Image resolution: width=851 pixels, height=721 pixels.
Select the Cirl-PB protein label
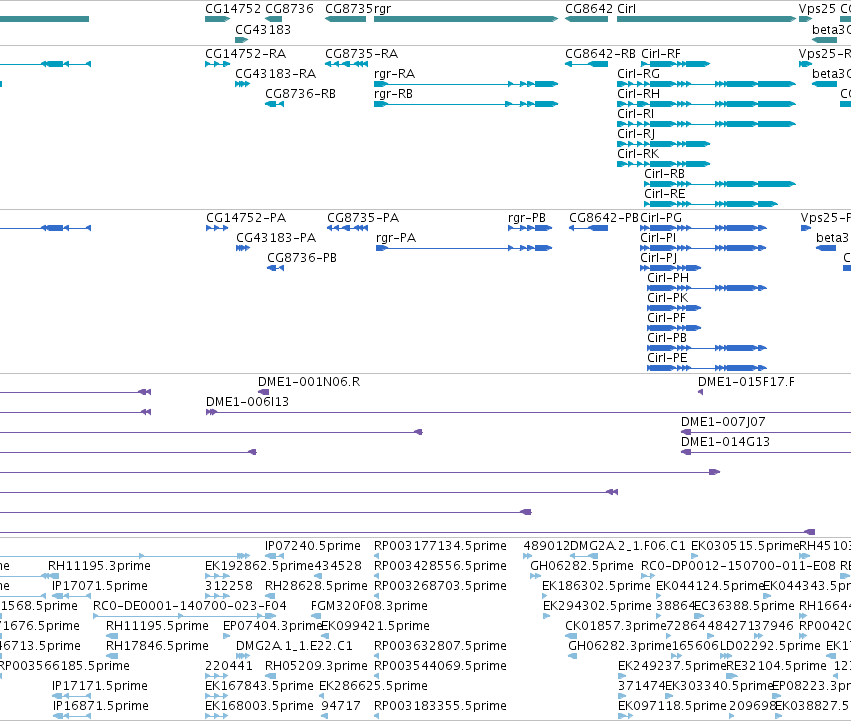666,338
